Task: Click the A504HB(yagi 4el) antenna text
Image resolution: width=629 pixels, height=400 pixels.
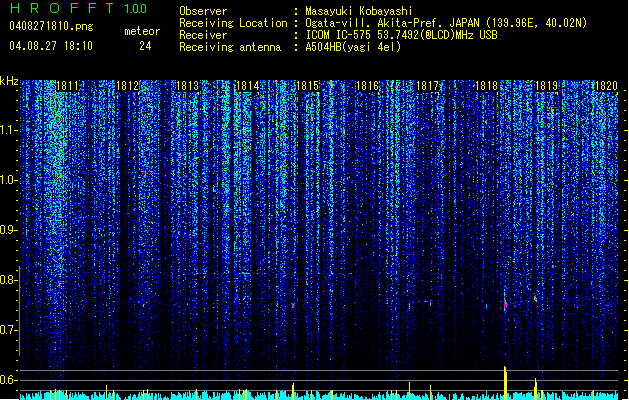Action: click(x=353, y=47)
